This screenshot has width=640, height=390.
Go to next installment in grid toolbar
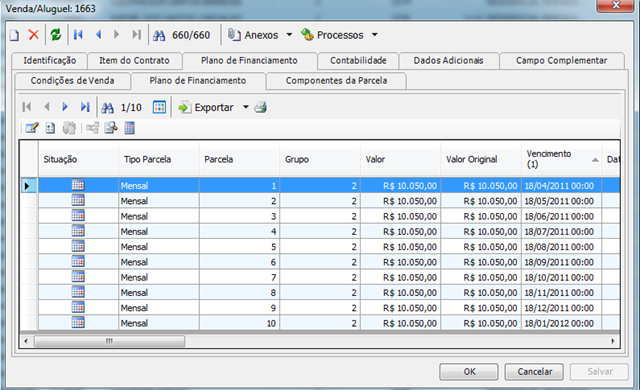[64, 107]
